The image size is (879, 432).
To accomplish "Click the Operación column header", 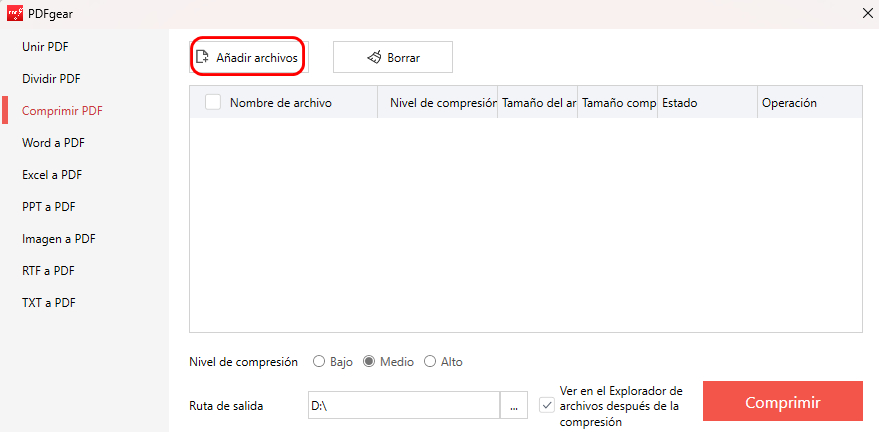I will (x=809, y=103).
